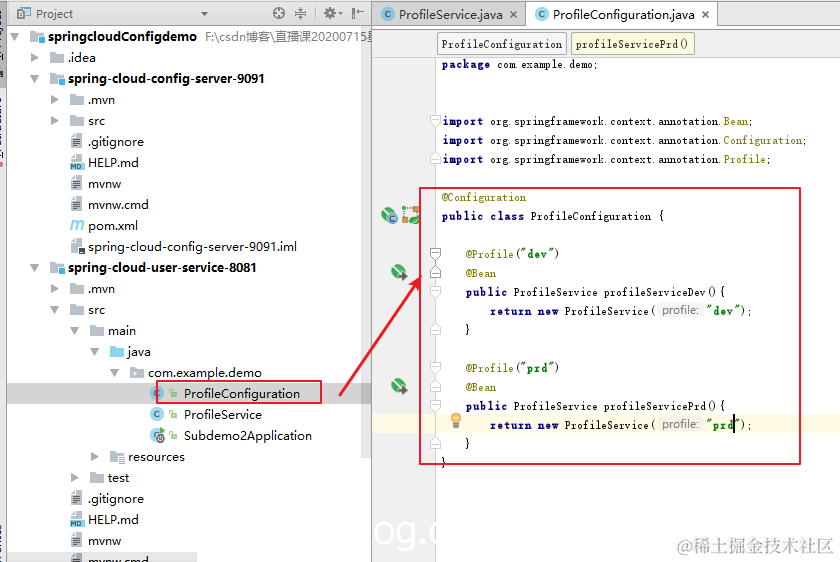The height and width of the screenshot is (562, 840).
Task: Fold the profileServiceDev method
Action: [x=436, y=291]
